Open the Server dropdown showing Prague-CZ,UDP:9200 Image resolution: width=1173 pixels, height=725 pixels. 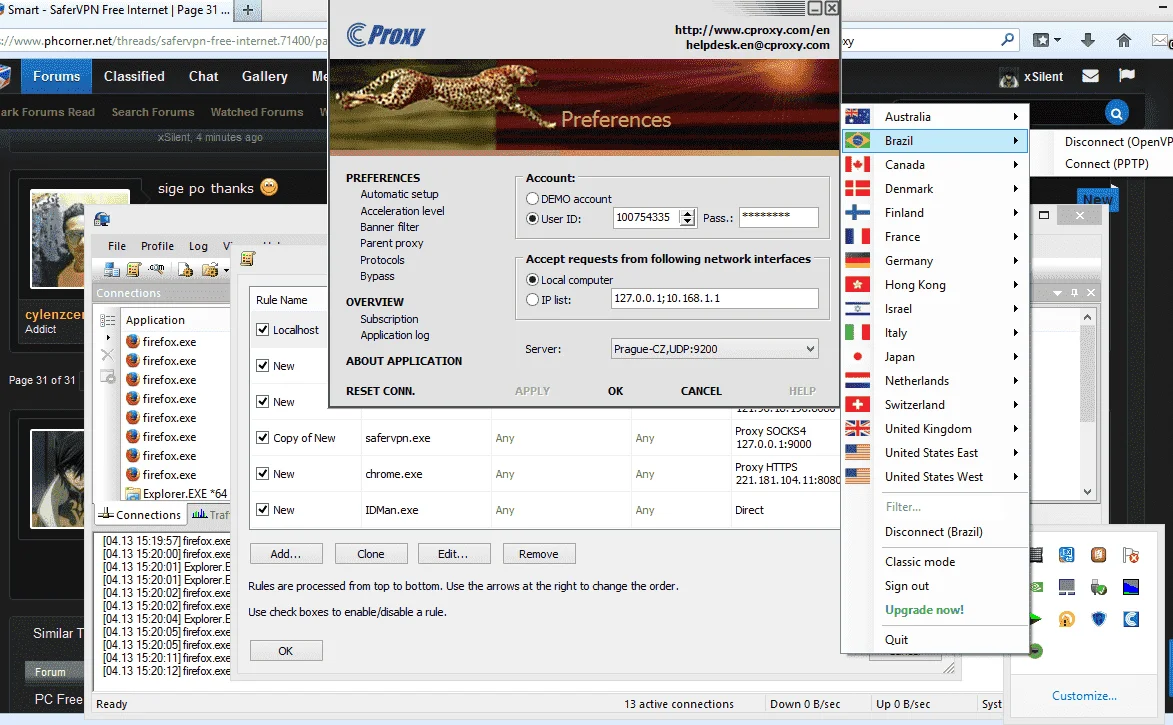tap(714, 349)
